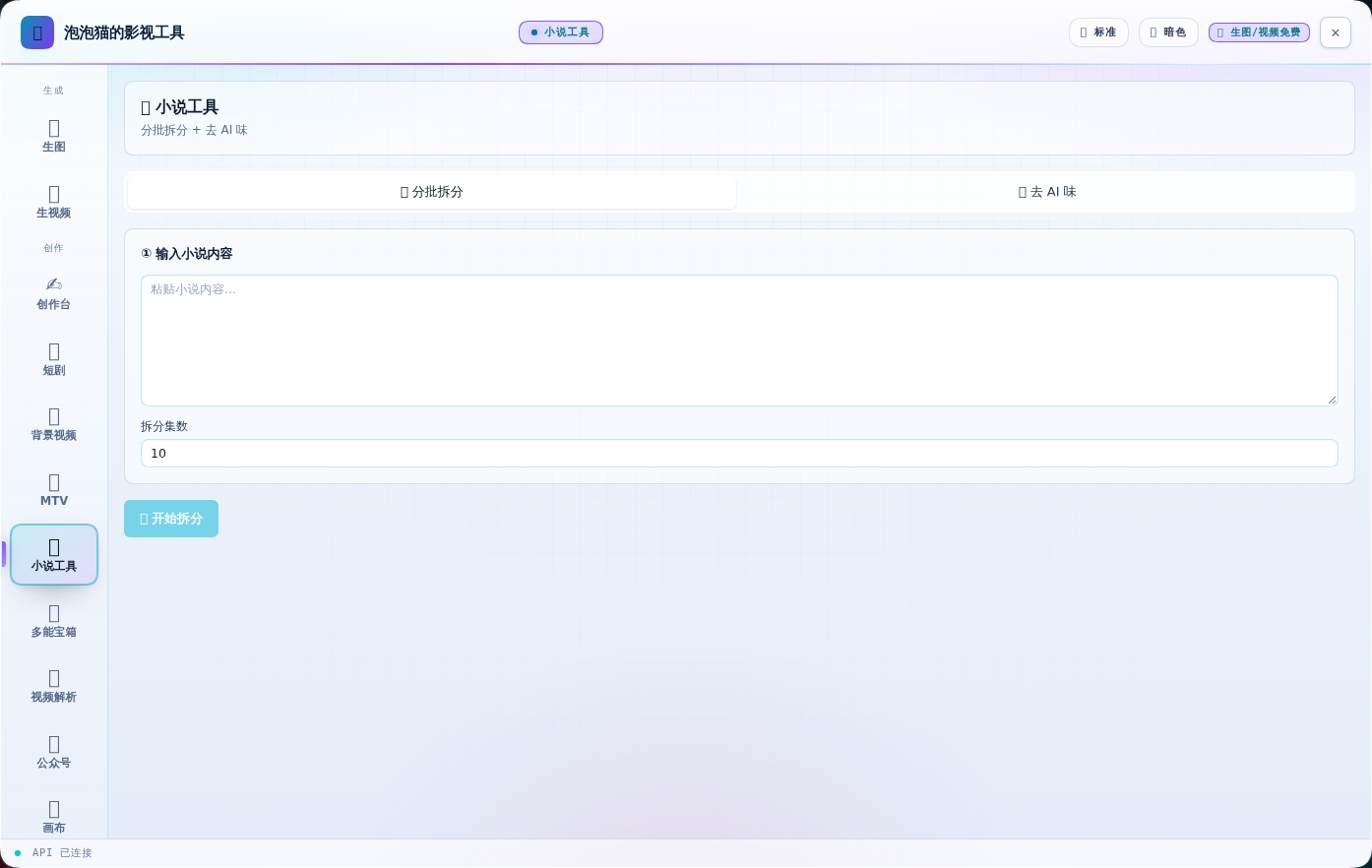
Task: Open the 背景视频 section
Action: [54, 424]
